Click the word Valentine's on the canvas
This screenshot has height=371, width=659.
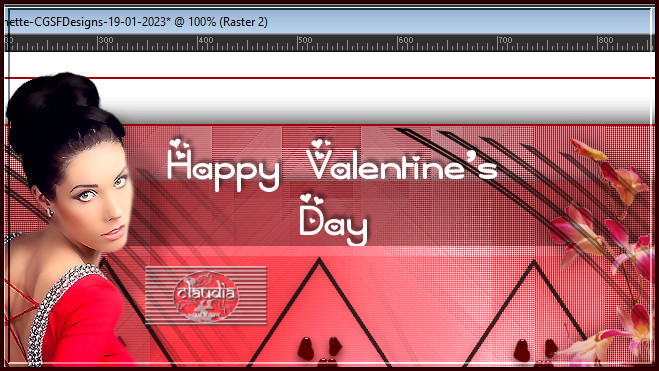402,165
